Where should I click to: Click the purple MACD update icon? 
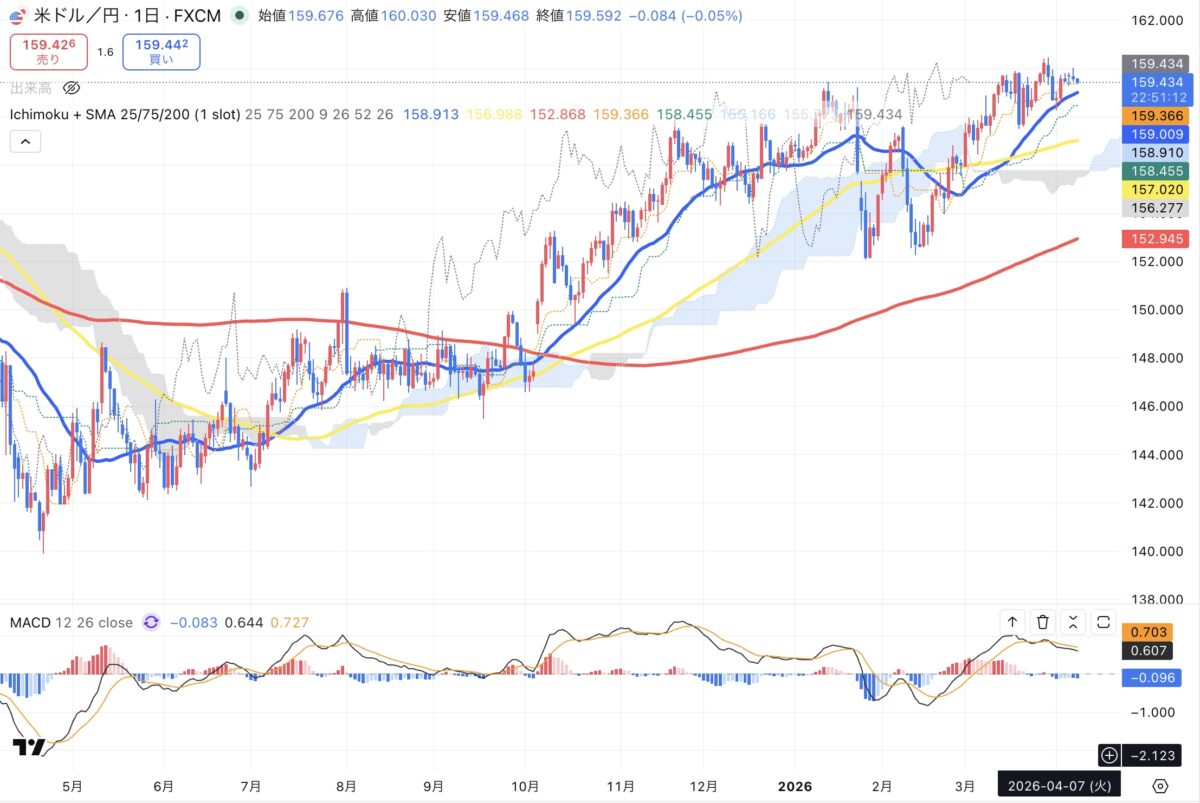[x=151, y=622]
